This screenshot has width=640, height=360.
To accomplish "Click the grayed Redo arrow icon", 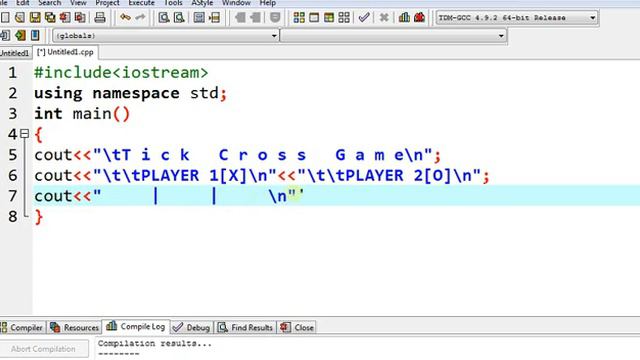I will pos(140,18).
